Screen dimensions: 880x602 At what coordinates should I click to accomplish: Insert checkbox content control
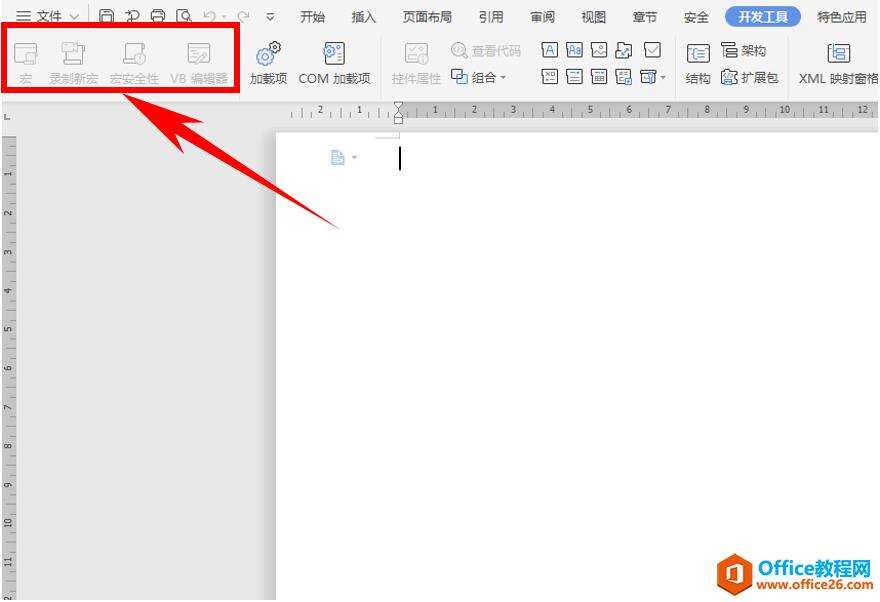click(x=652, y=50)
